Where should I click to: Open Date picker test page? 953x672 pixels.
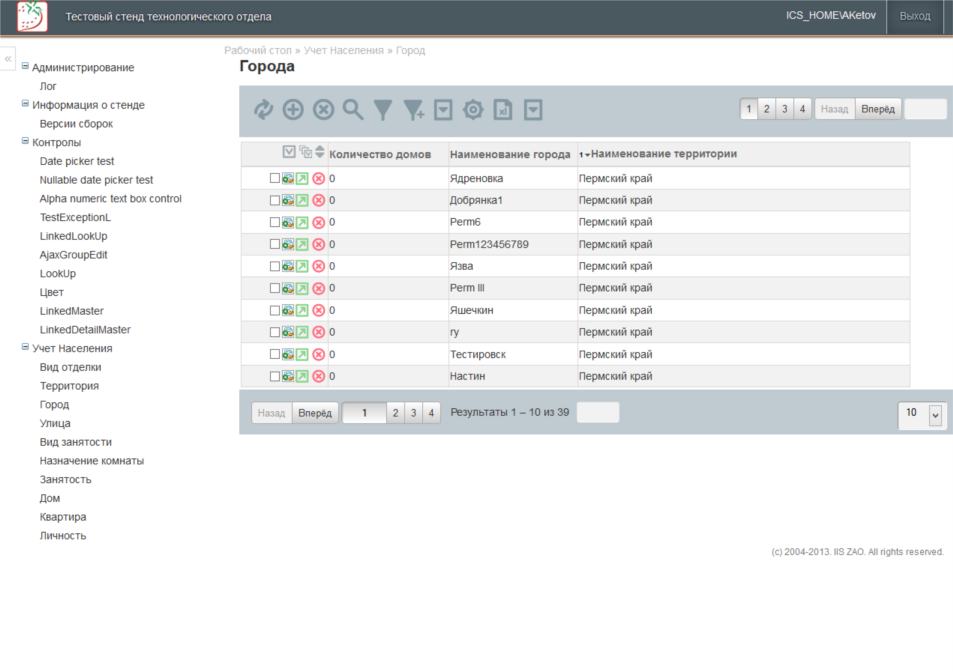(x=77, y=161)
